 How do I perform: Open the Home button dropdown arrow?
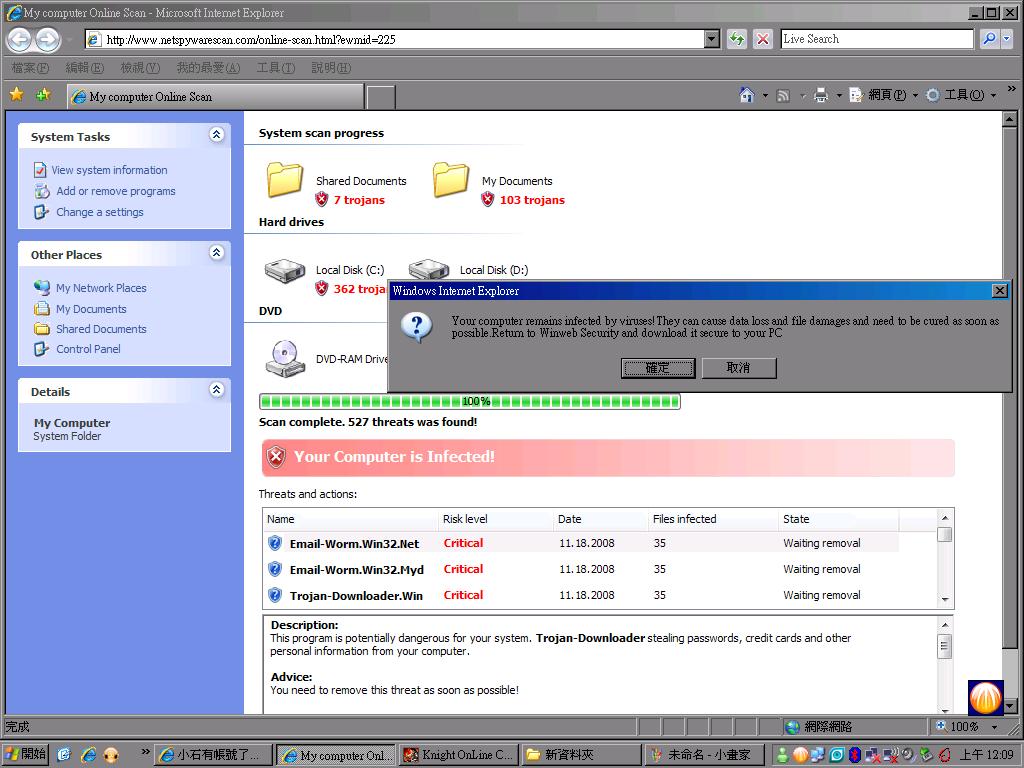click(765, 96)
